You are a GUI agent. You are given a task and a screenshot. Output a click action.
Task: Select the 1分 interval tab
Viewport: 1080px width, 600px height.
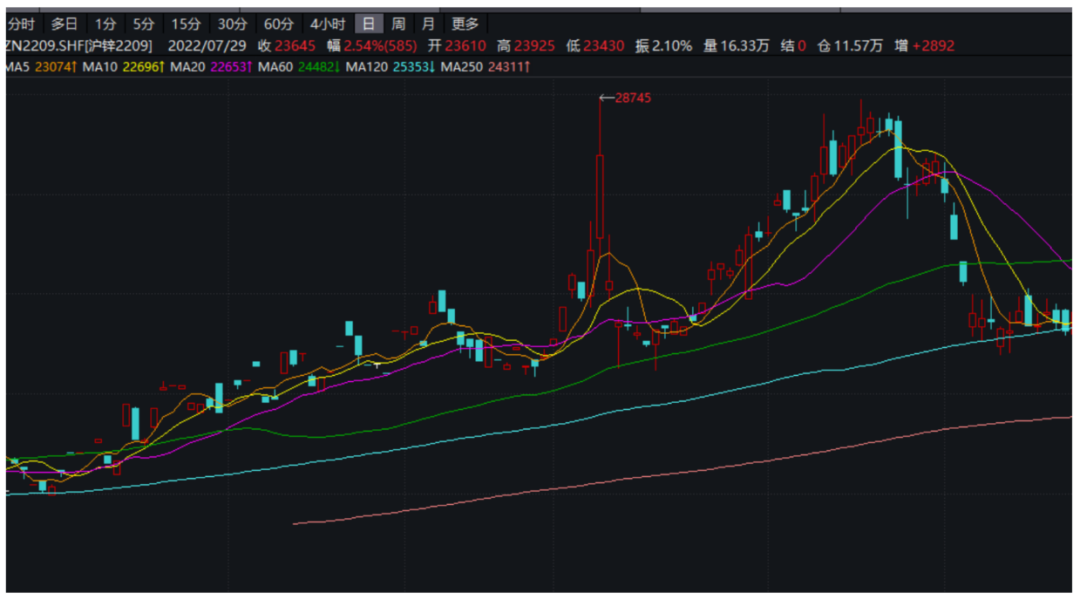coord(105,24)
